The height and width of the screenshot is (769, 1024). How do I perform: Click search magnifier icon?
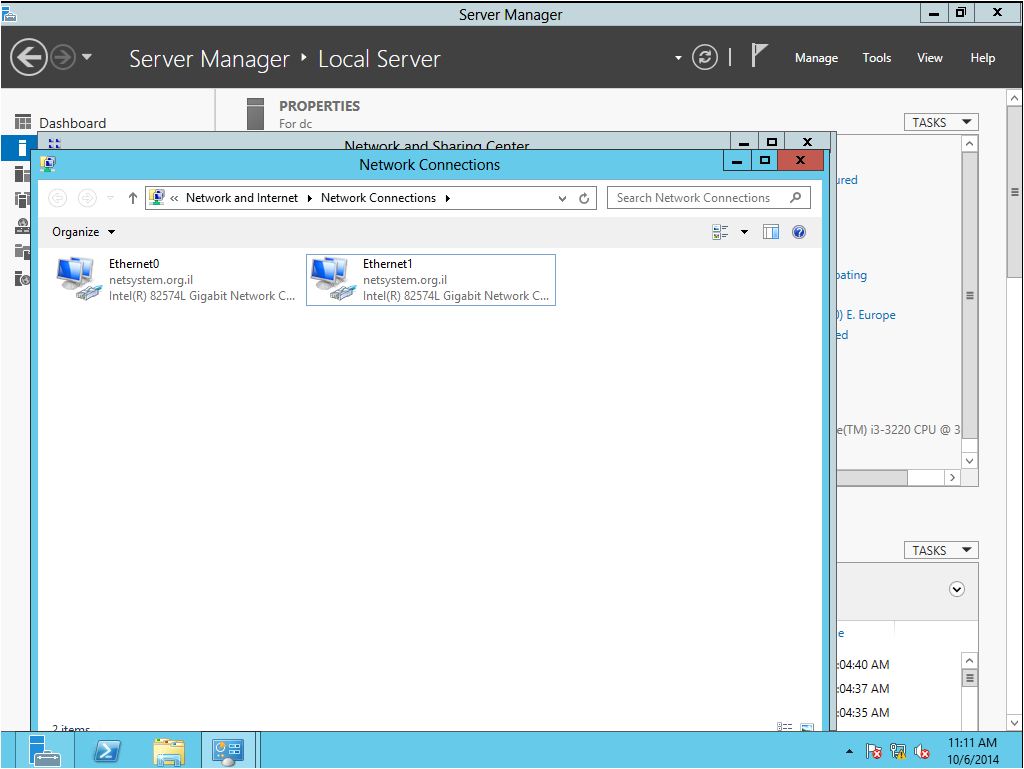(x=795, y=197)
